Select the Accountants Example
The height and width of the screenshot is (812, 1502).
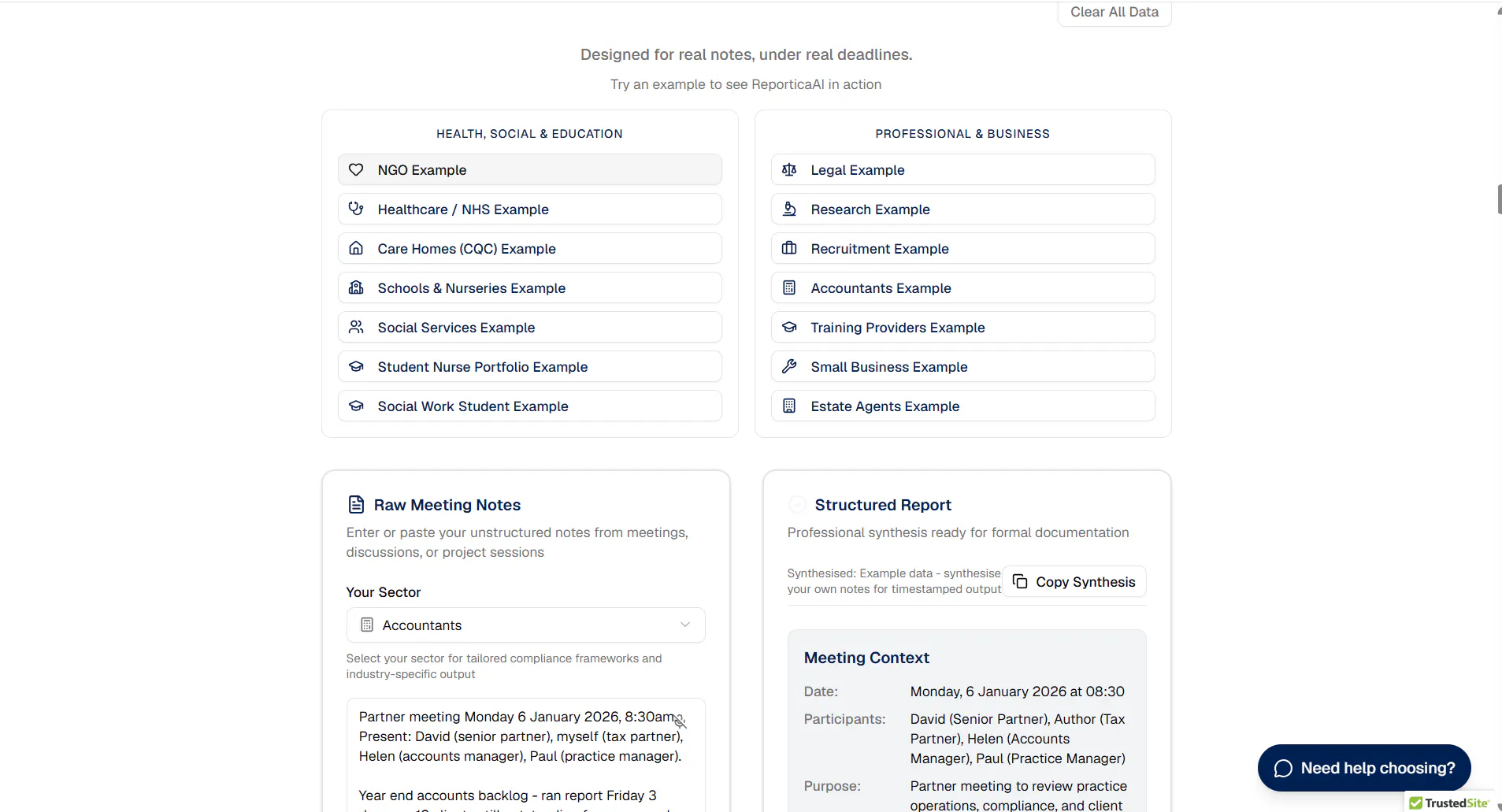pyautogui.click(x=962, y=287)
